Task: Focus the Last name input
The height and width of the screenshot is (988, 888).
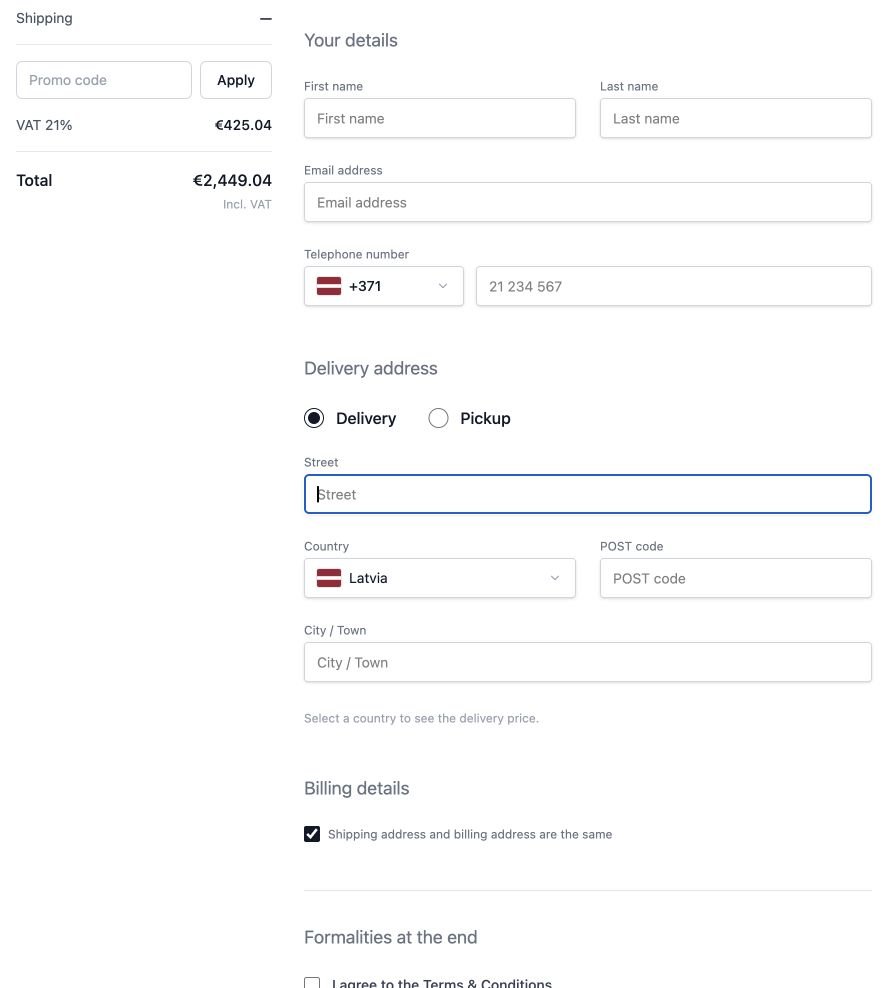Action: click(x=735, y=118)
